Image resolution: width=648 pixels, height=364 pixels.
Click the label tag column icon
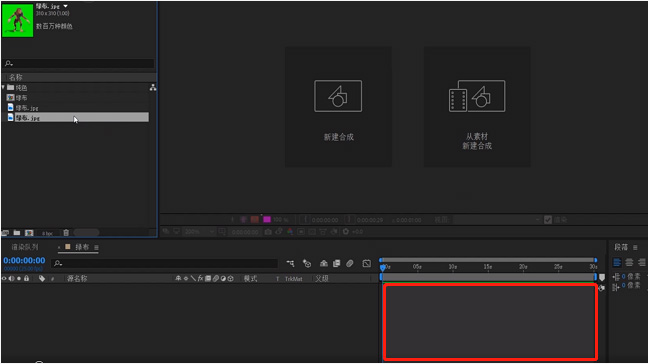coord(42,278)
